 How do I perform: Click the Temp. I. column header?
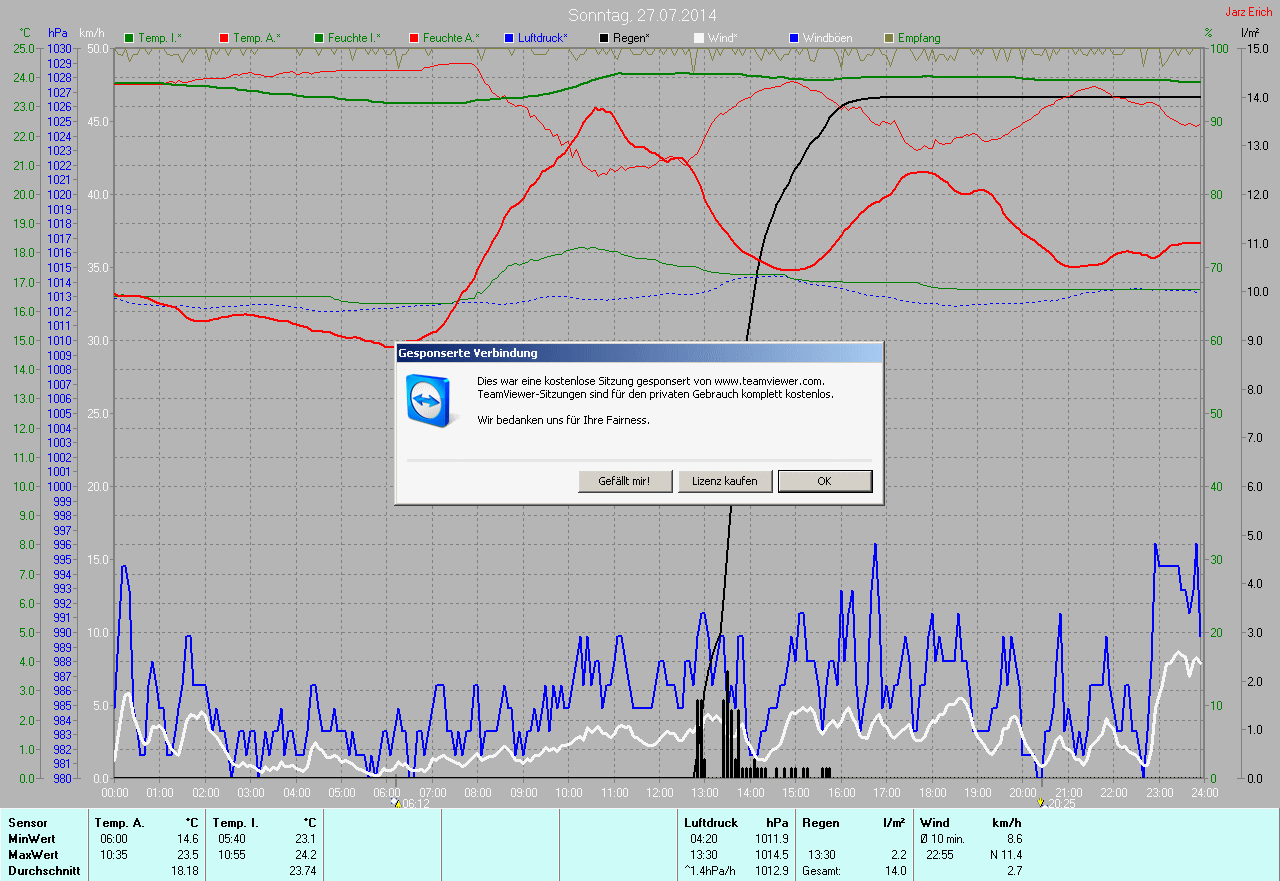click(x=236, y=823)
